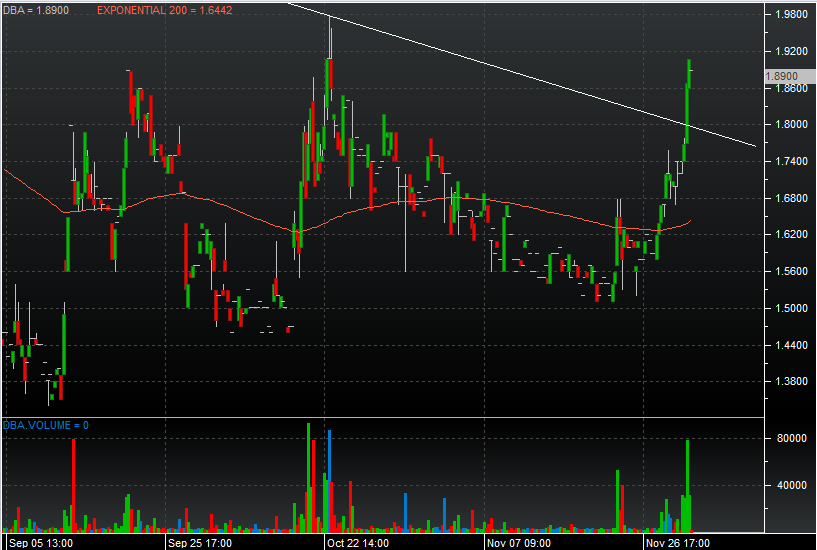Click the 1.9200 price axis label
Viewport: 817px width, 550px height.
click(791, 52)
